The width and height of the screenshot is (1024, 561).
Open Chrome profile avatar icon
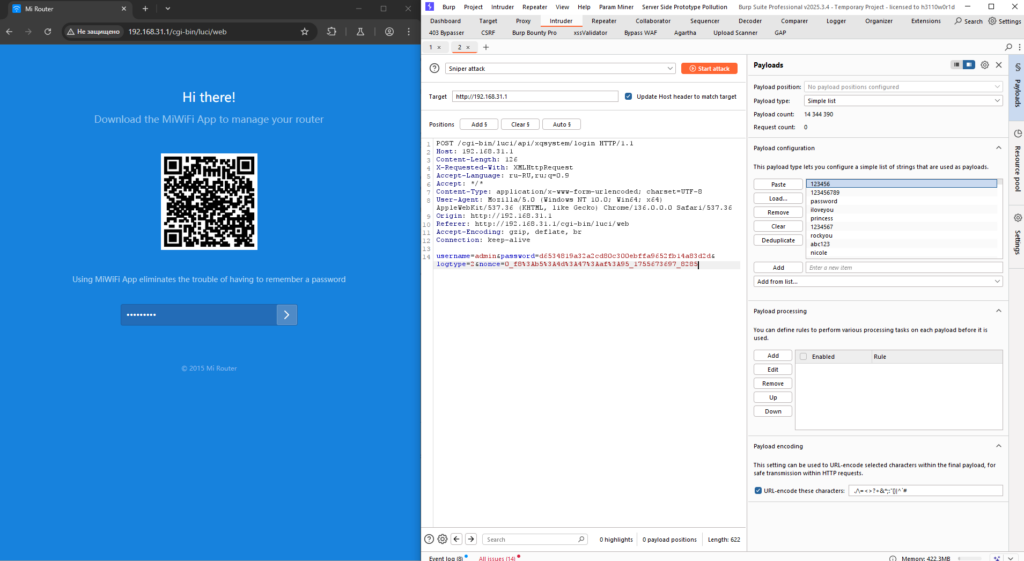[389, 31]
